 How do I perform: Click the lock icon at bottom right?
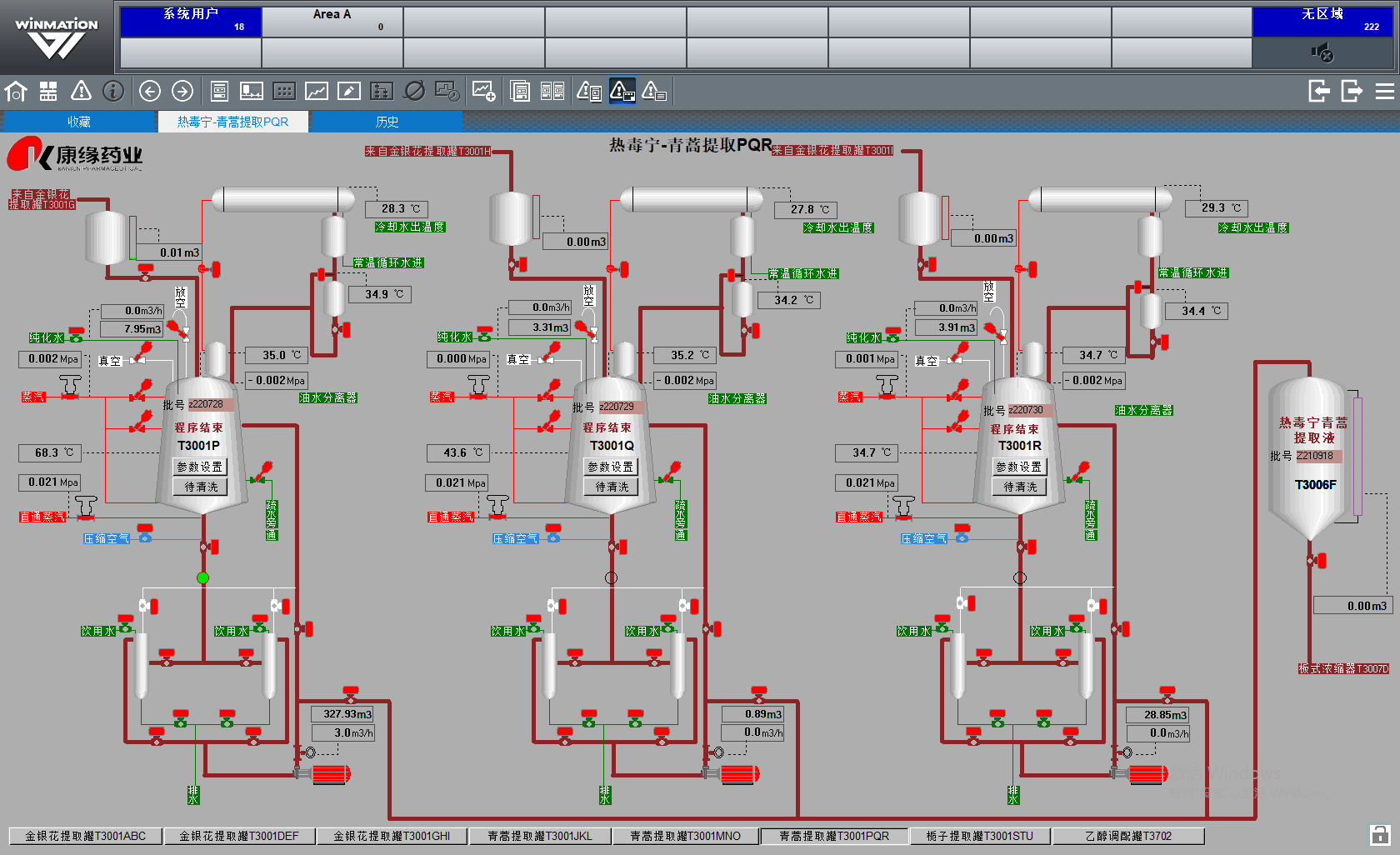point(1379,834)
